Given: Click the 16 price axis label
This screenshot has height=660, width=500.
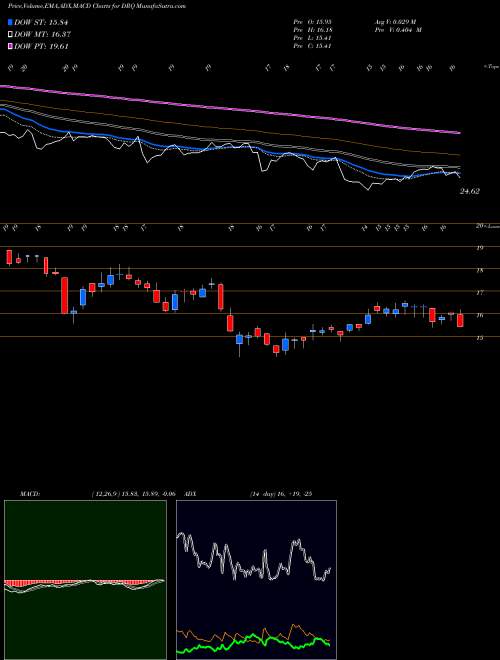Looking at the screenshot, I should (x=479, y=315).
